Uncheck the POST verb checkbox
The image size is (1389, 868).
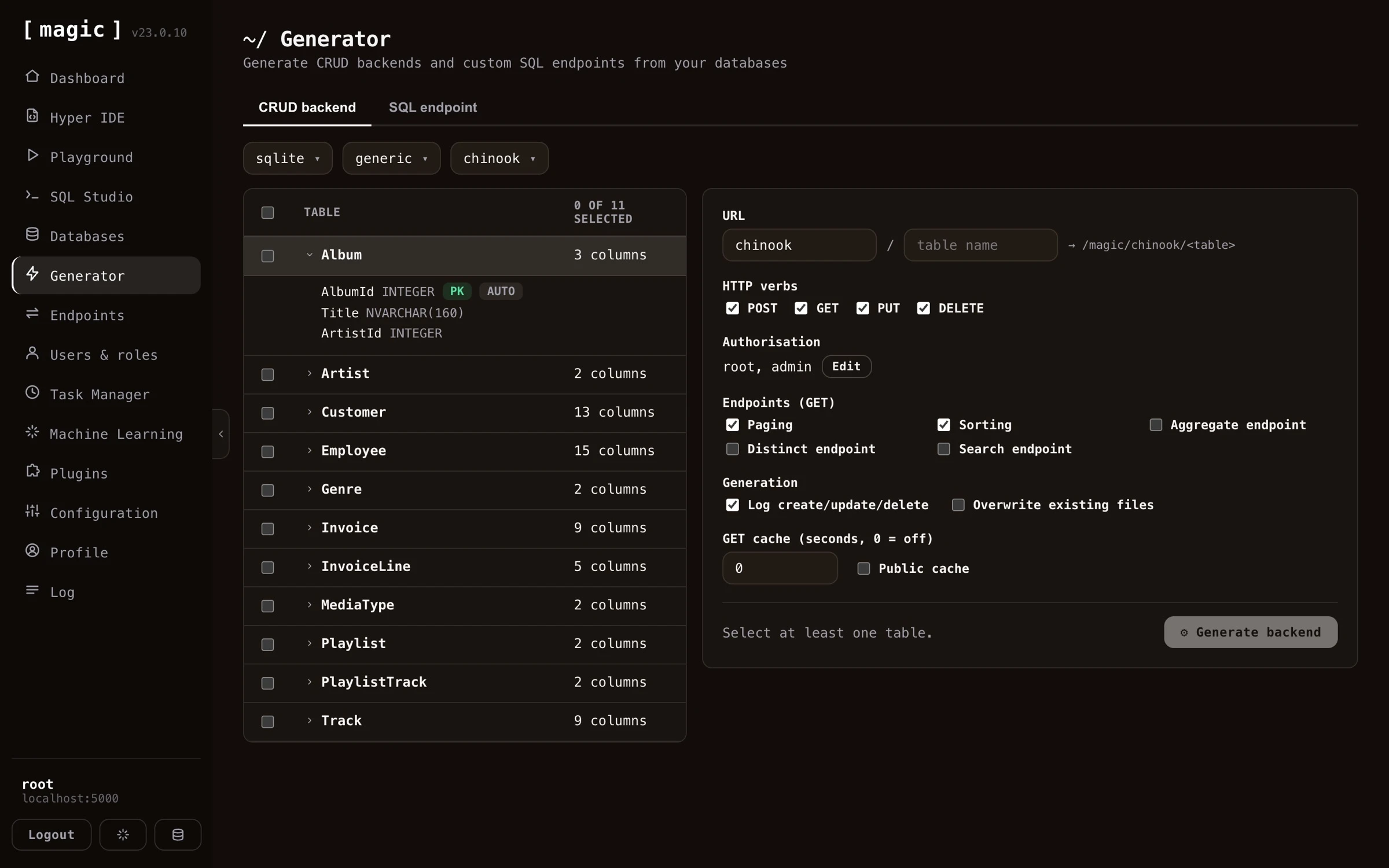(733, 308)
